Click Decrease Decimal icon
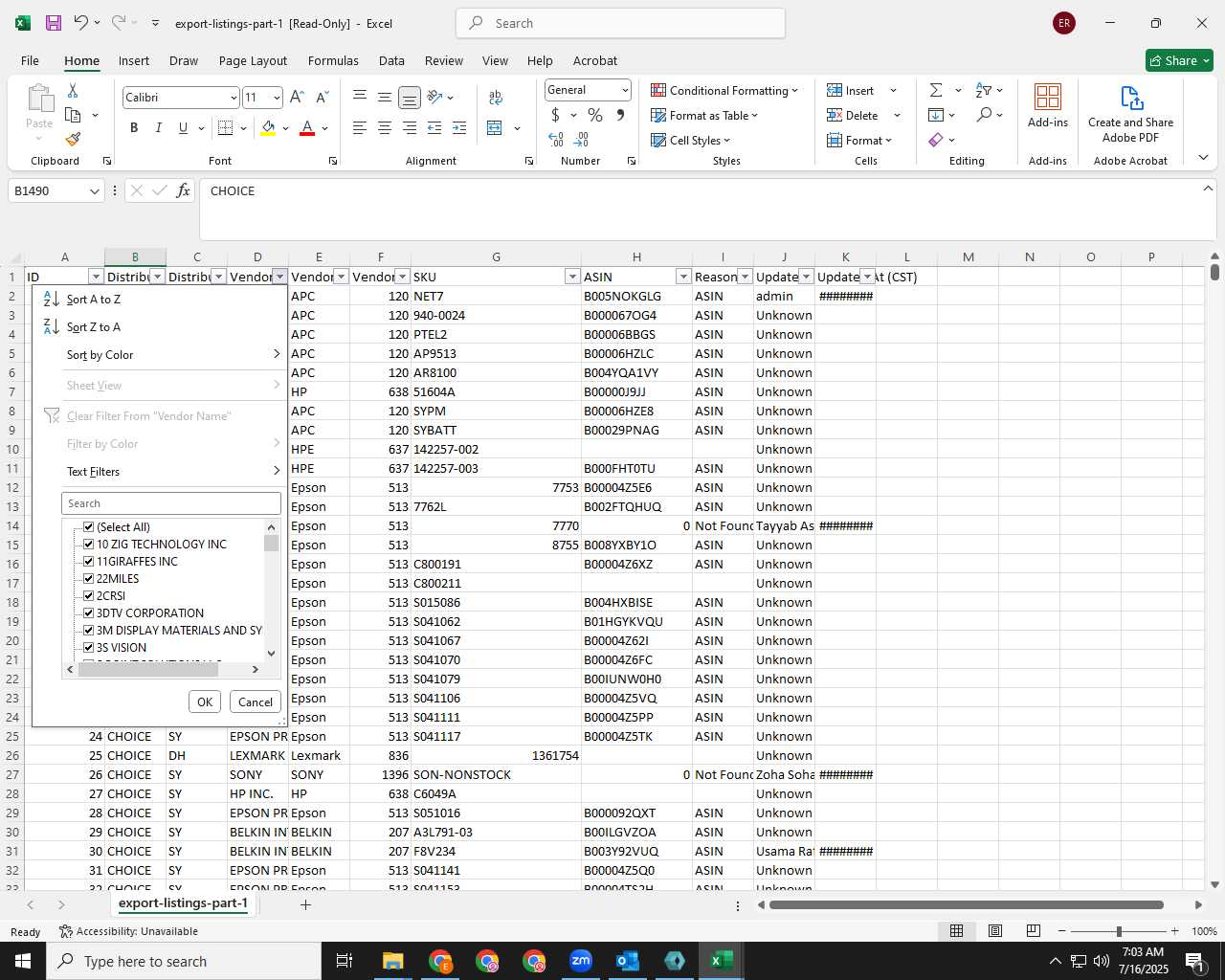Screen dimensions: 1225x980 582,140
